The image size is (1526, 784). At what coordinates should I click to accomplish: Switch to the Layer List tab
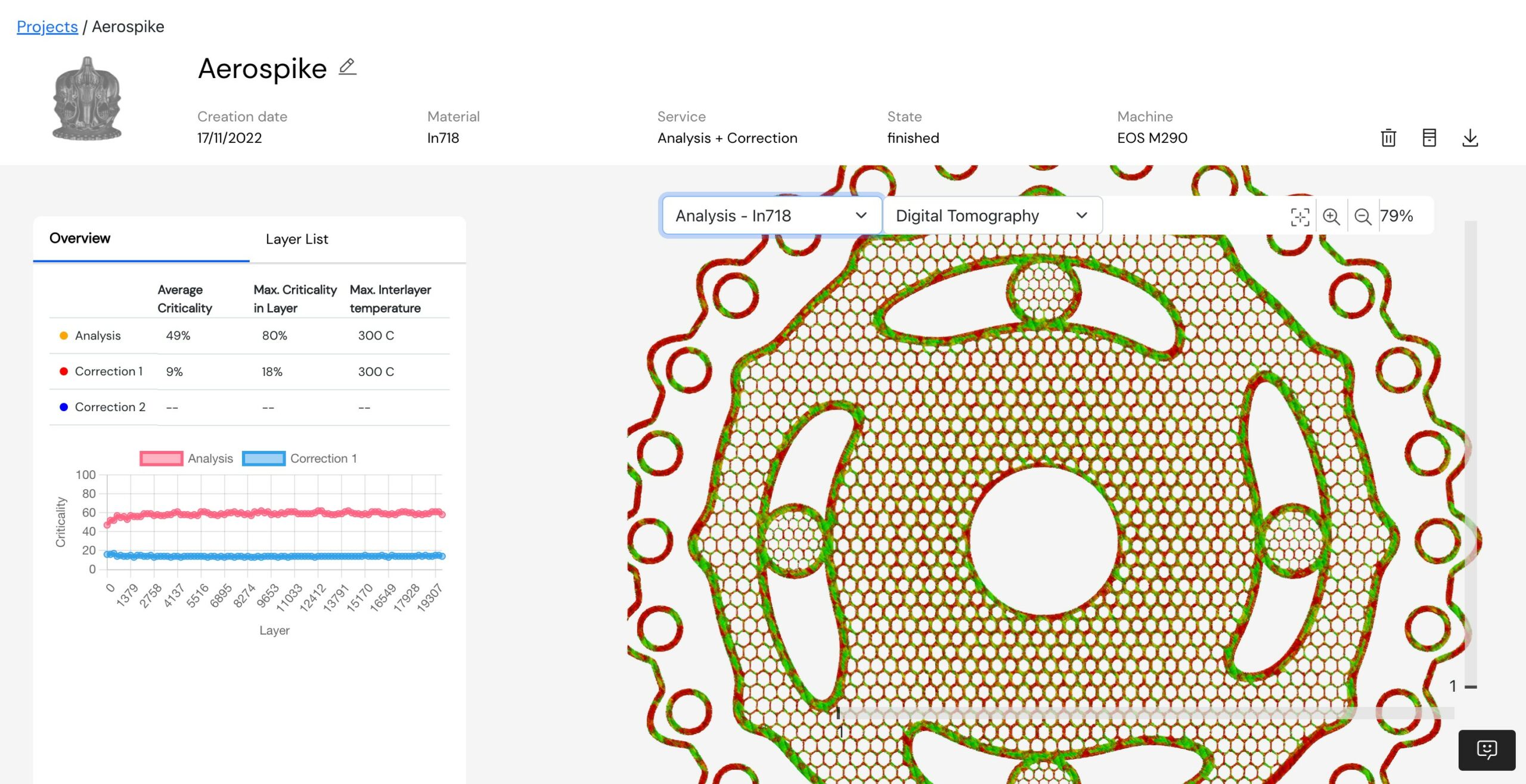pyautogui.click(x=297, y=239)
